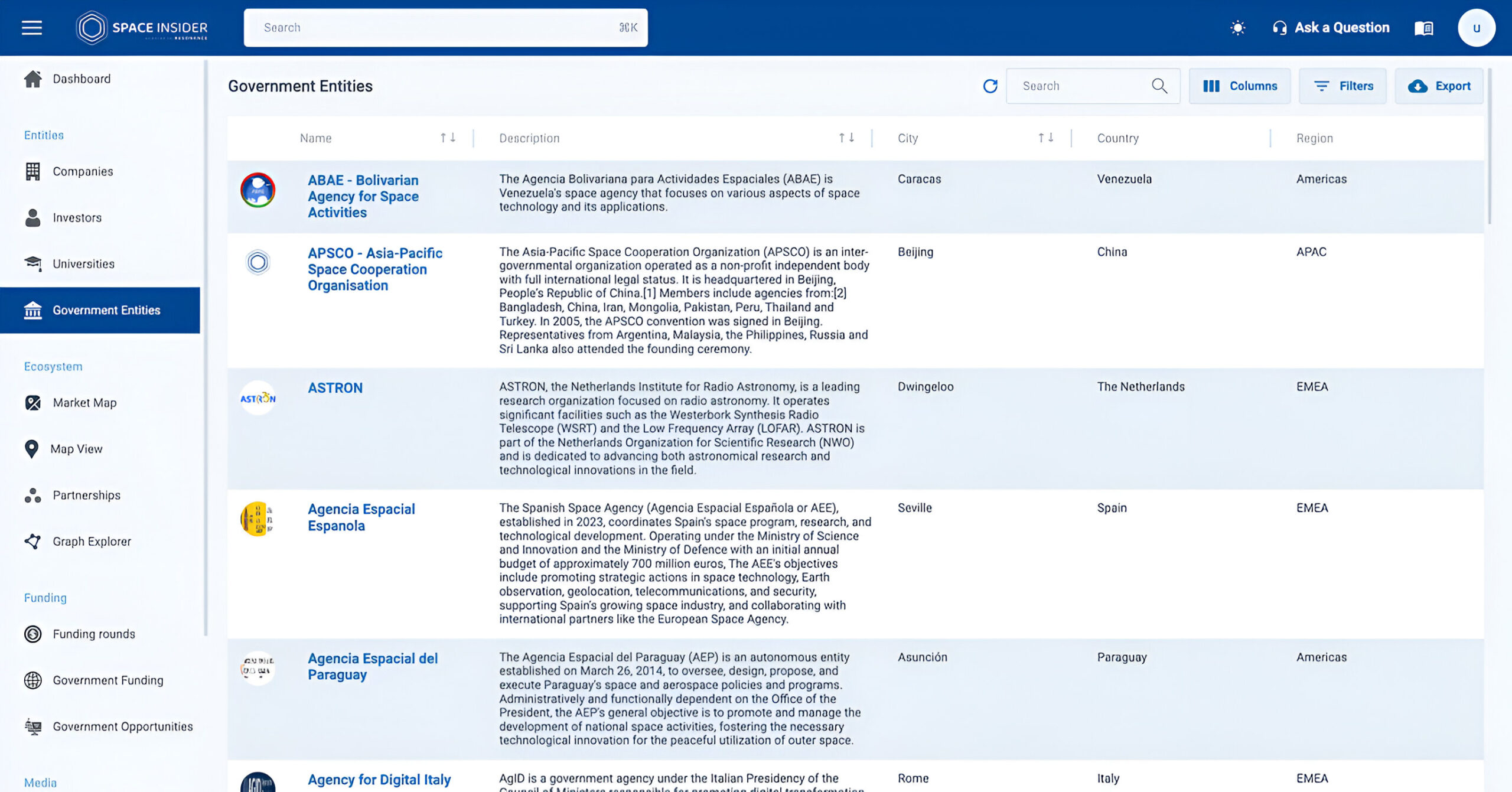Click the Region column header
Viewport: 1512px width, 792px height.
coord(1315,138)
